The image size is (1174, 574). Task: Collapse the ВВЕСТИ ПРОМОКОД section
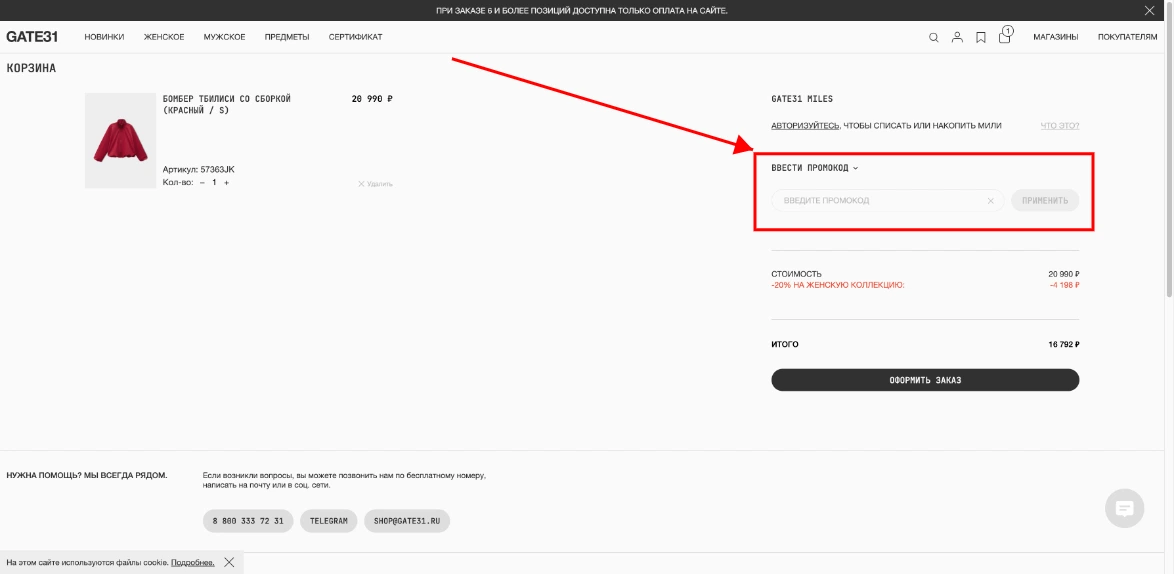click(814, 168)
